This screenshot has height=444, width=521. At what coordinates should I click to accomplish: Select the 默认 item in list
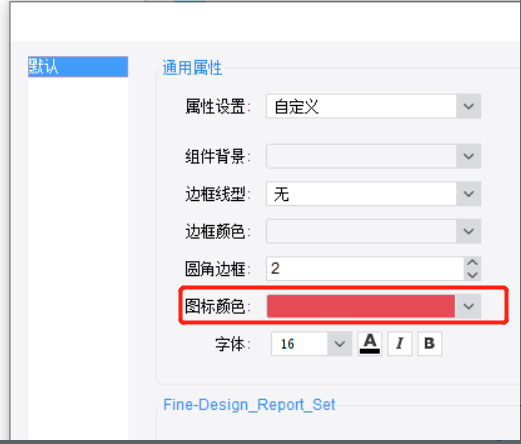pos(78,67)
